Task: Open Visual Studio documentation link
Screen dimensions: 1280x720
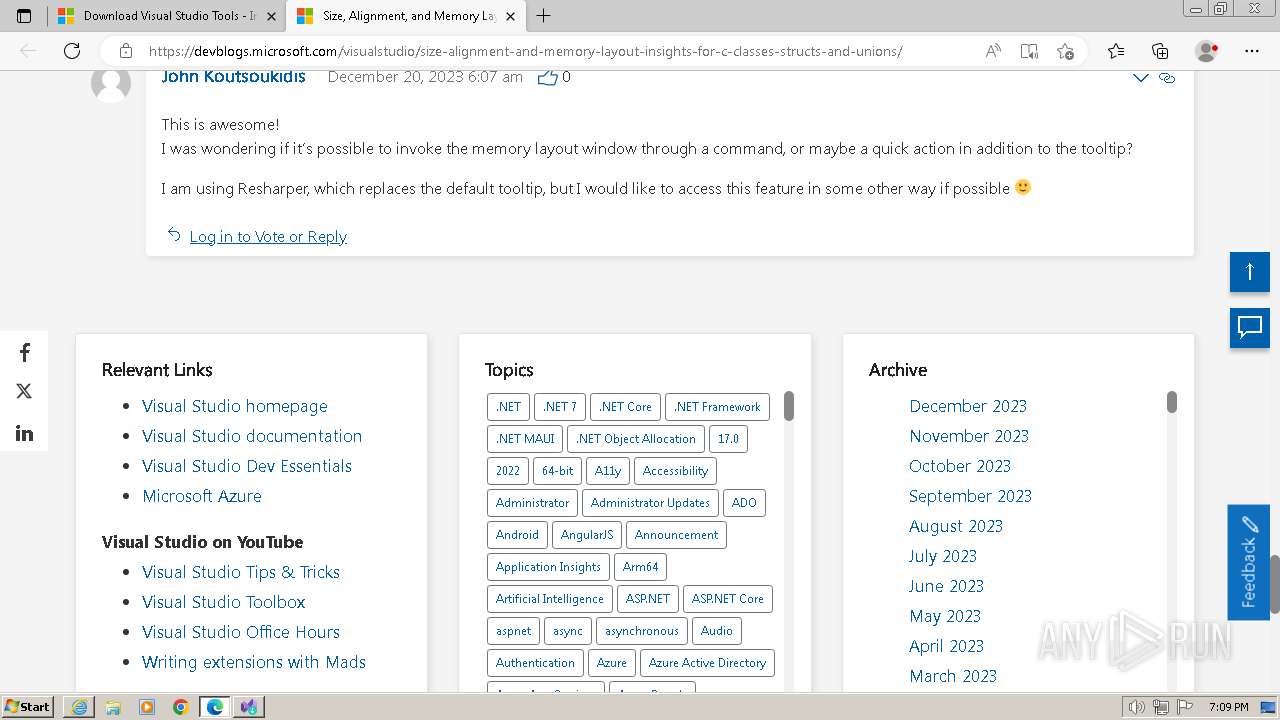Action: pos(252,436)
